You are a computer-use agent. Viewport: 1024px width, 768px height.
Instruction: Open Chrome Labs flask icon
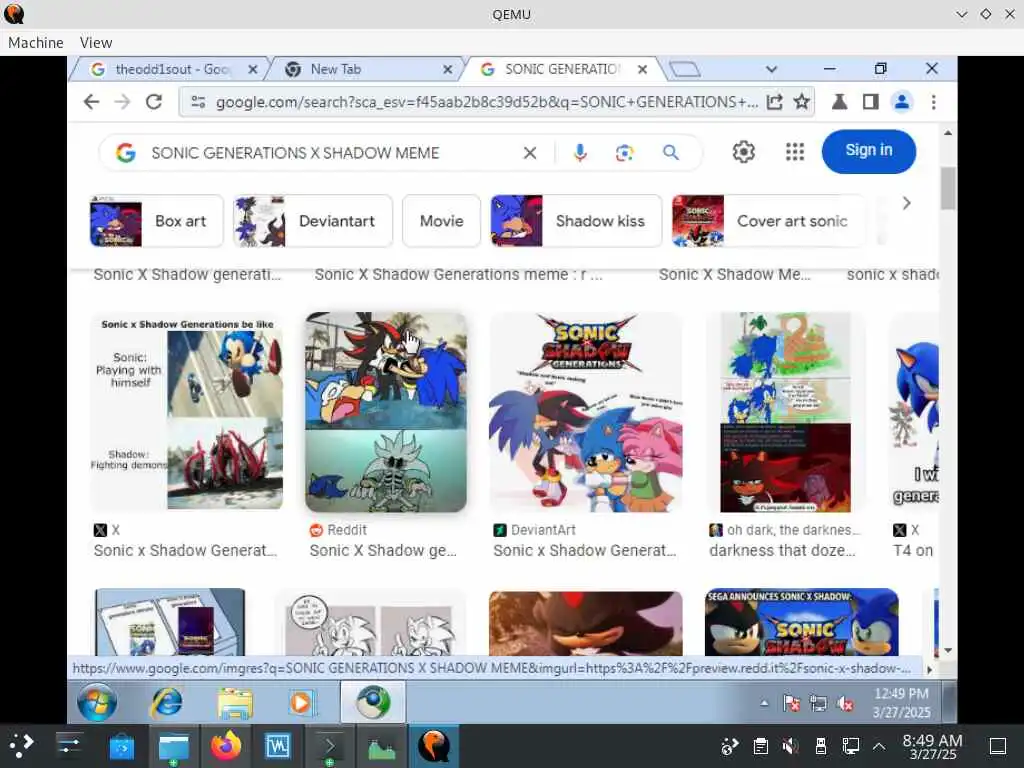click(x=839, y=102)
